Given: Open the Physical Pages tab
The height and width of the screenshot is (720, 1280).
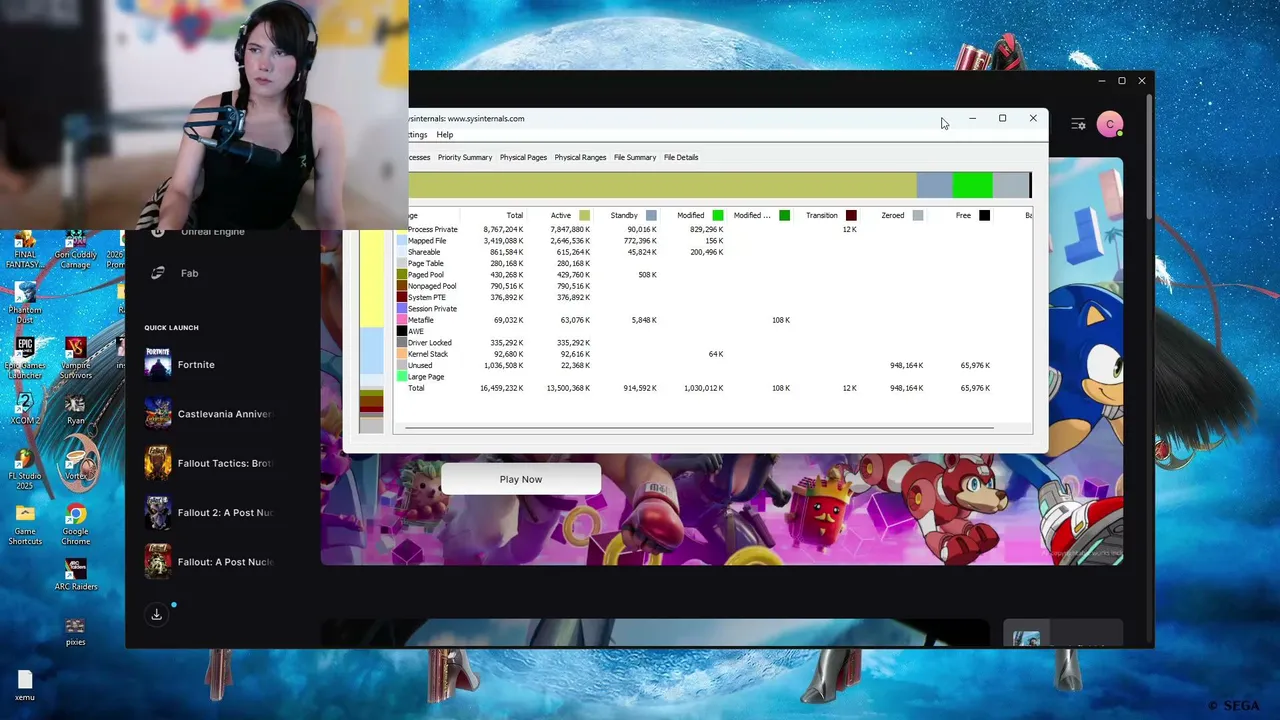Looking at the screenshot, I should [x=523, y=157].
